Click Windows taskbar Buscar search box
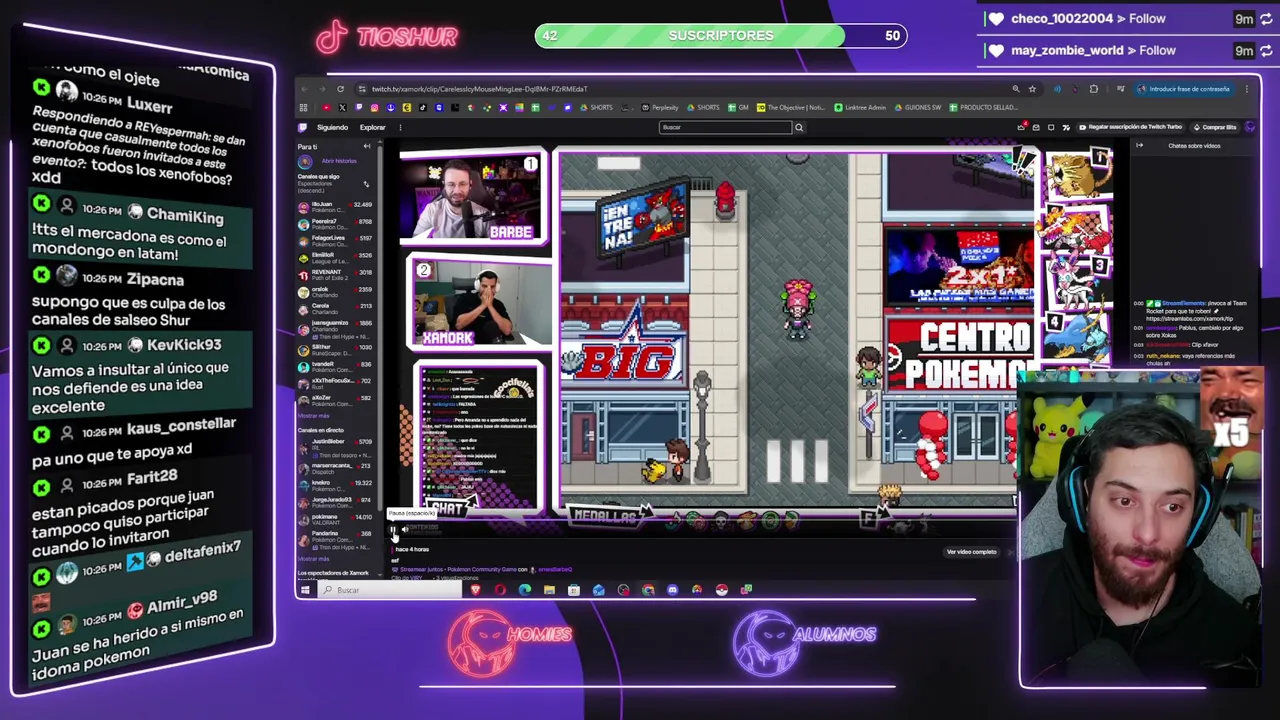This screenshot has width=1280, height=720. 390,590
